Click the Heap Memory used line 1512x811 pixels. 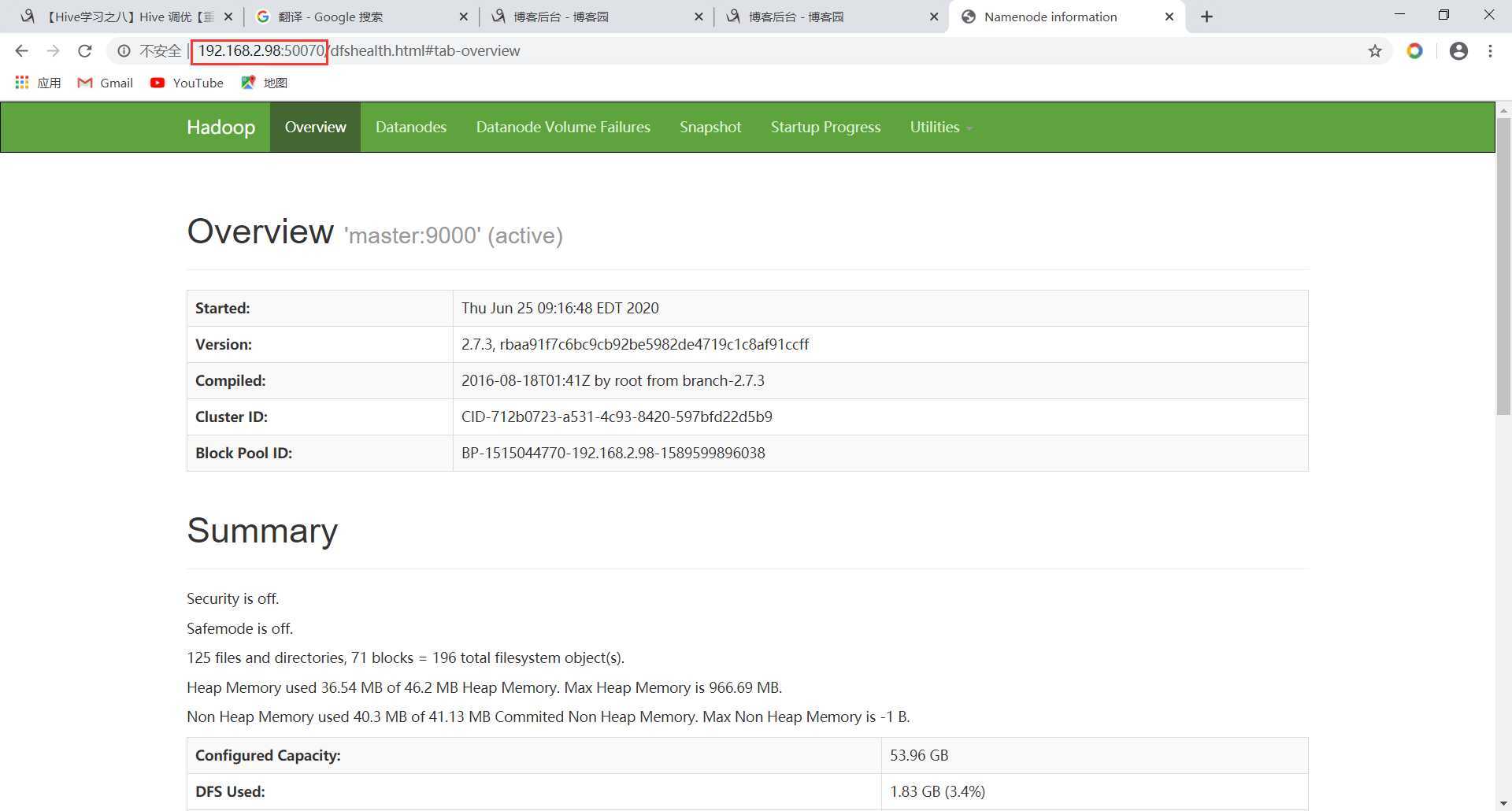pos(484,687)
